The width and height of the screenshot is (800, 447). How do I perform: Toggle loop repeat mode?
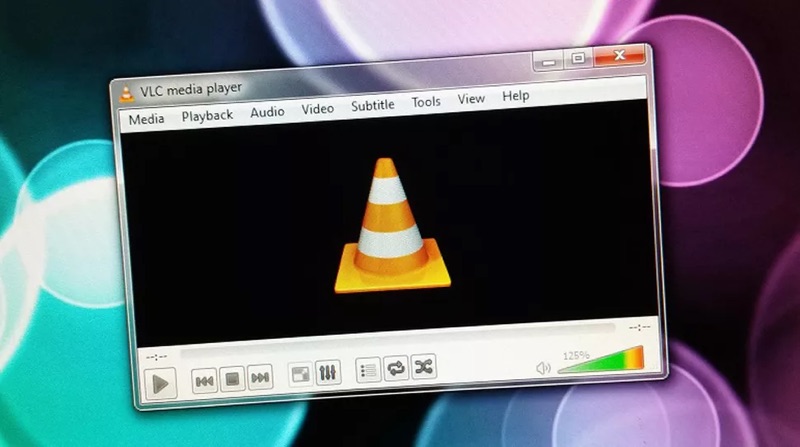click(396, 367)
